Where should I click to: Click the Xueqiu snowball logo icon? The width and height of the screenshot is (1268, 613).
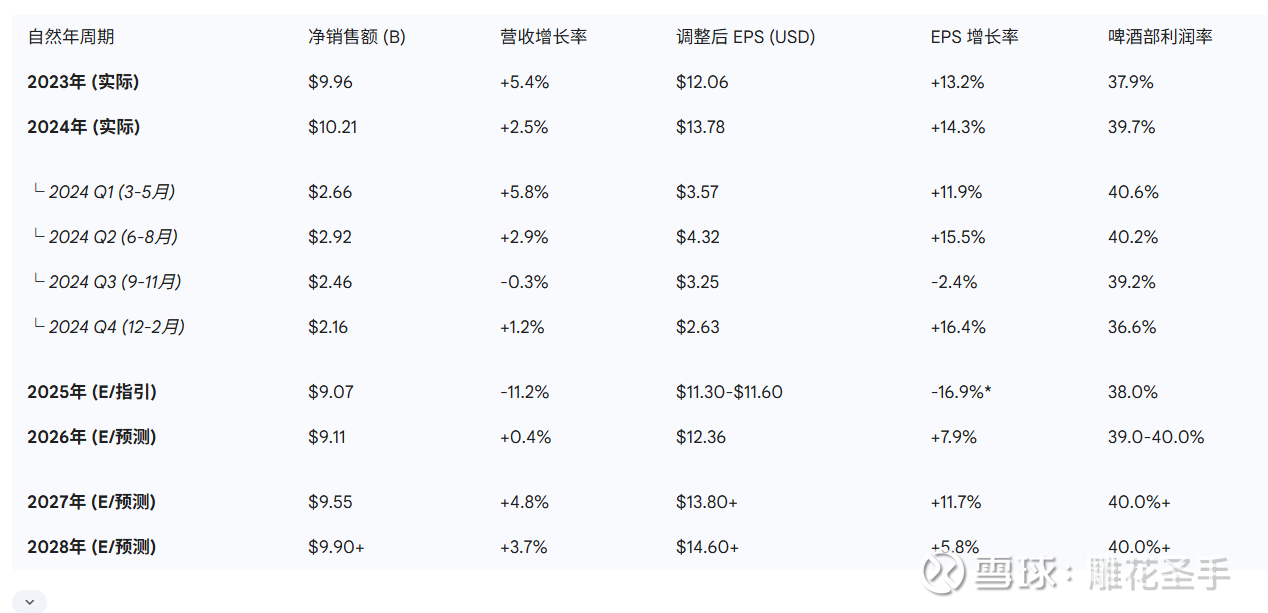point(945,573)
